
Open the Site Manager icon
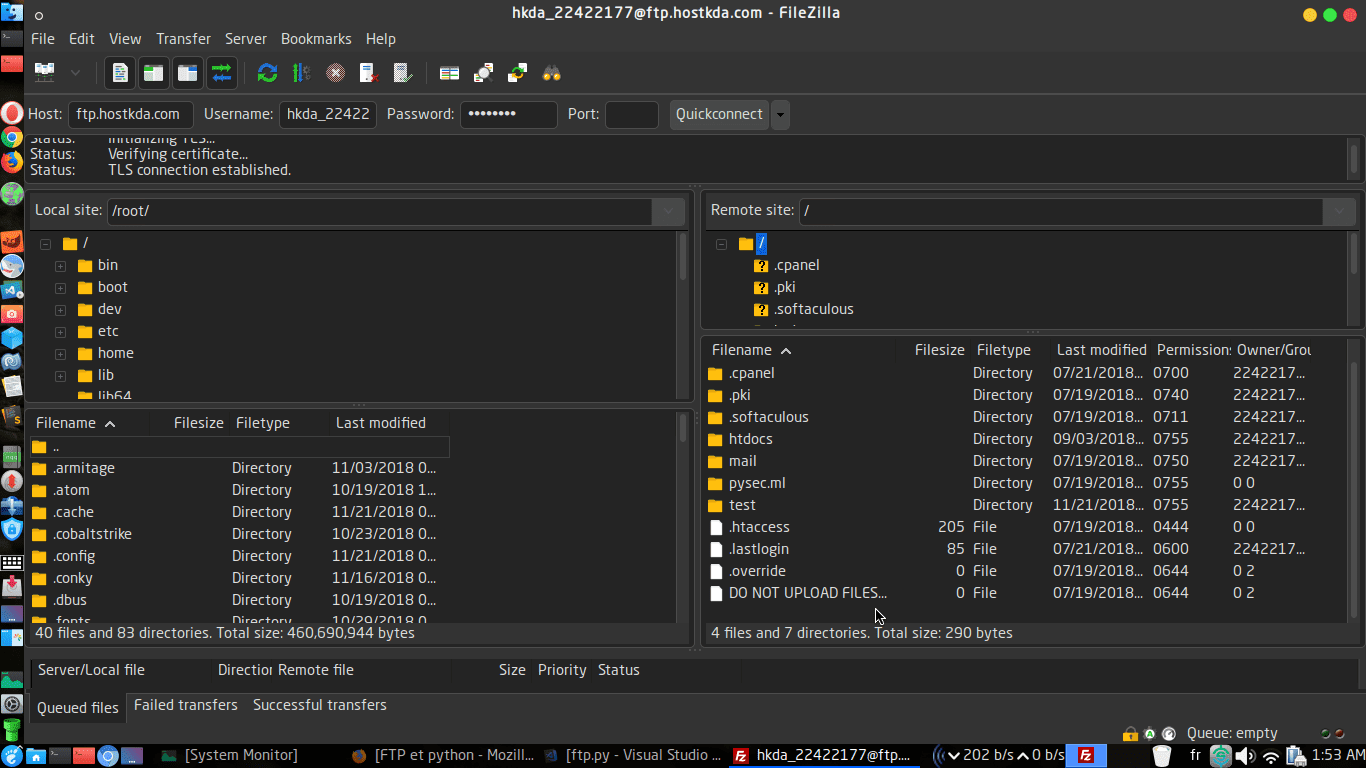tap(45, 72)
